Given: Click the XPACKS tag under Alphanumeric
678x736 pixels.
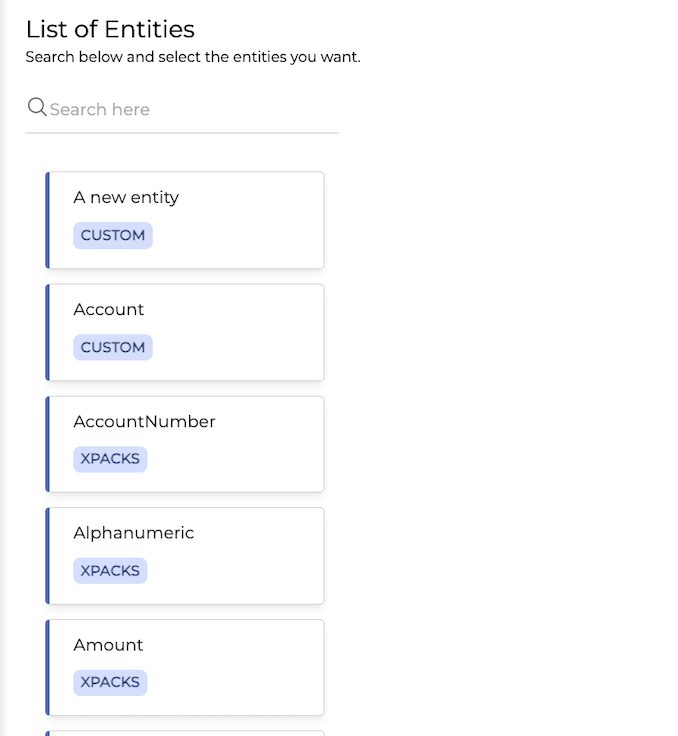Looking at the screenshot, I should pyautogui.click(x=110, y=570).
